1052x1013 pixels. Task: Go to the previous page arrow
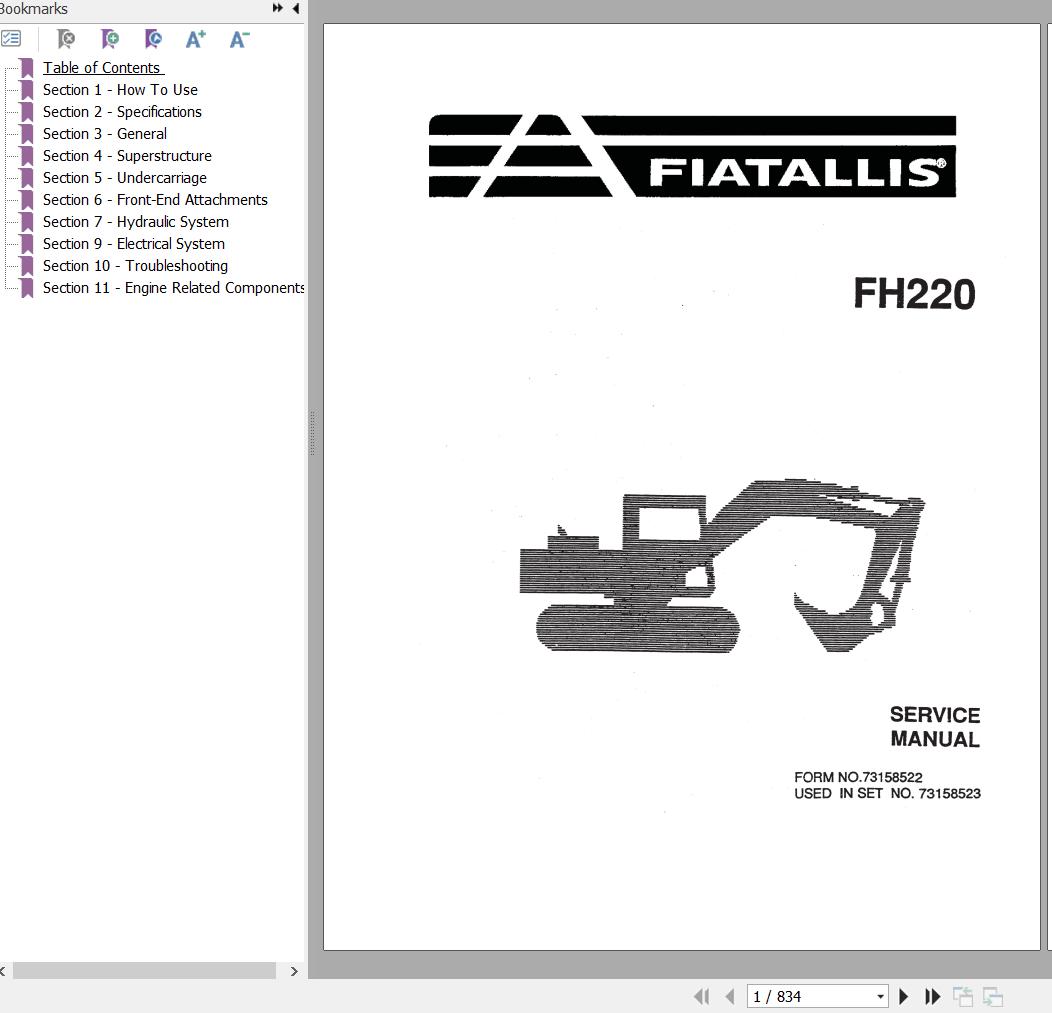pyautogui.click(x=730, y=996)
